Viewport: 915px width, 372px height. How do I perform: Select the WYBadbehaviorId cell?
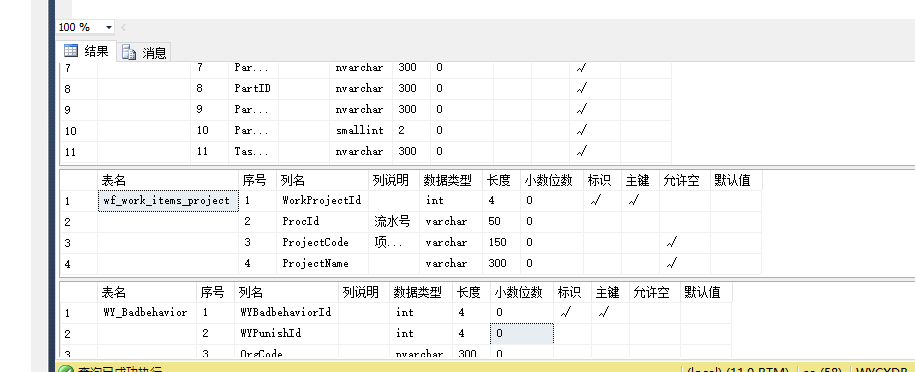(x=286, y=312)
